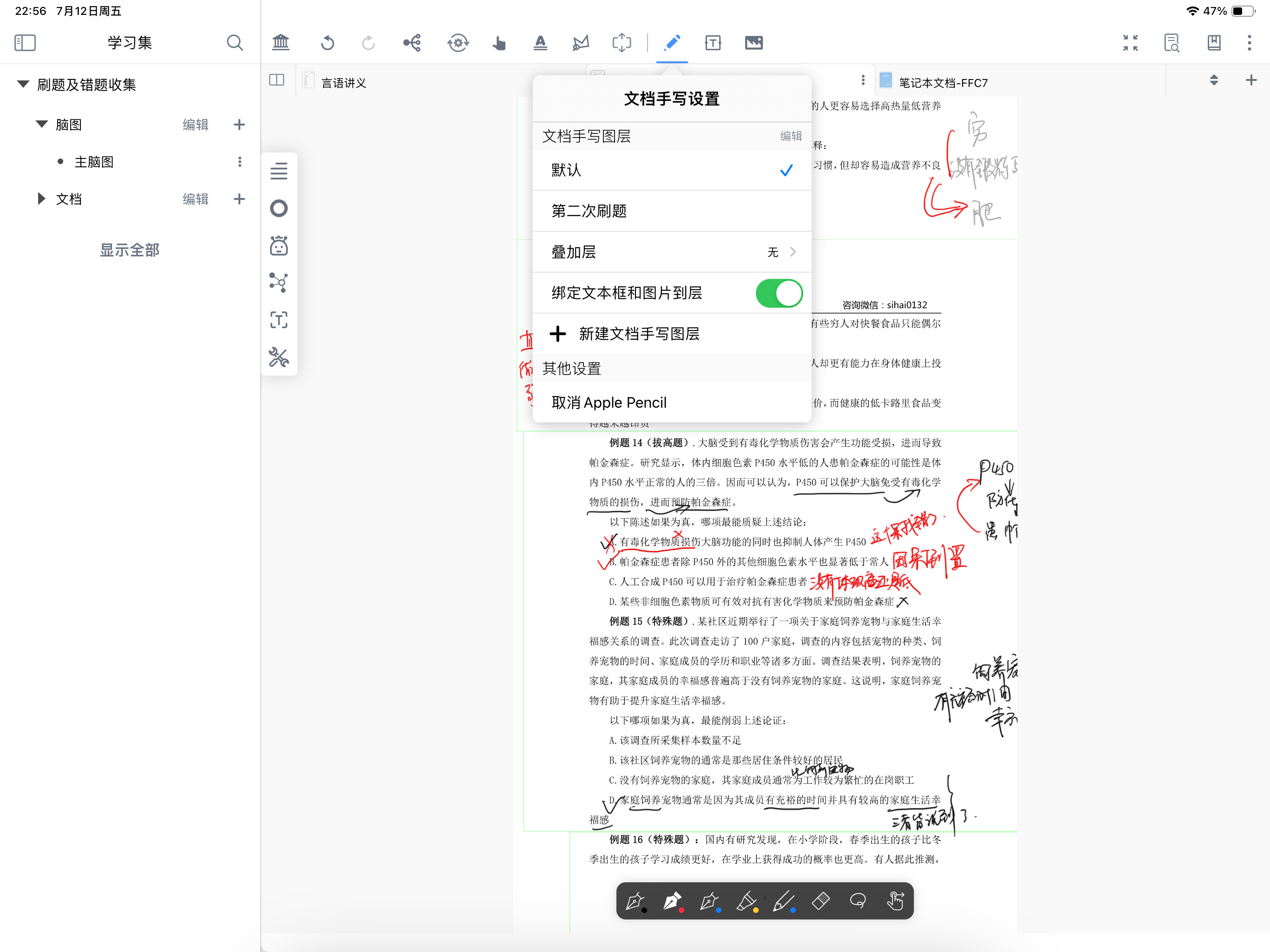Open the node graph icon in side toolbar

coord(279,283)
